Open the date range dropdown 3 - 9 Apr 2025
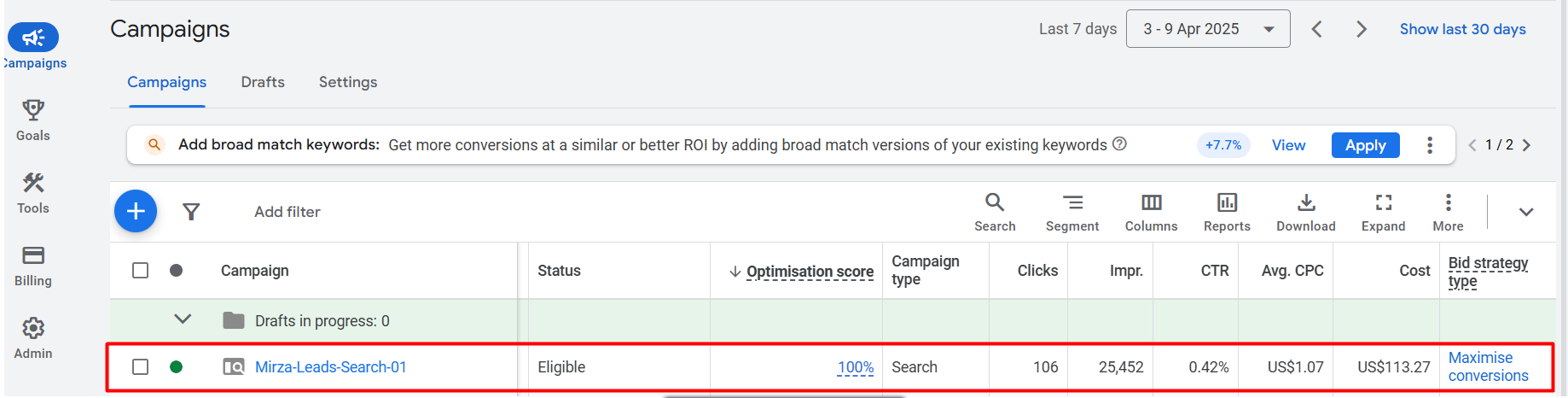Viewport: 1568px width, 398px height. [1208, 29]
